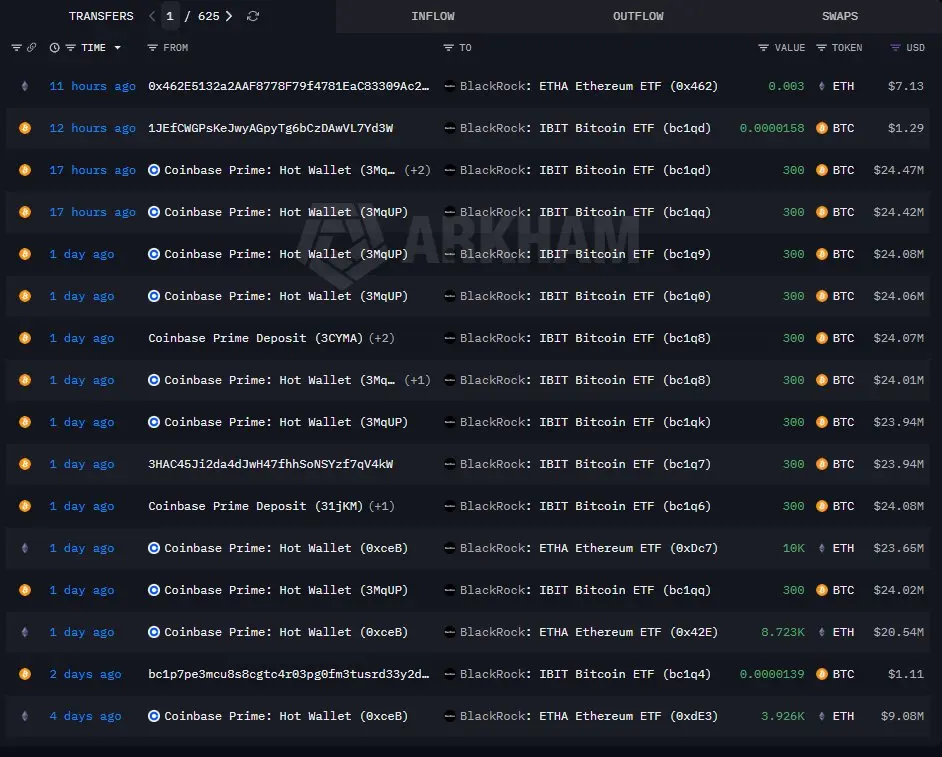The height and width of the screenshot is (757, 942).
Task: Select the USD amount $23.65M
Action: pos(899,548)
